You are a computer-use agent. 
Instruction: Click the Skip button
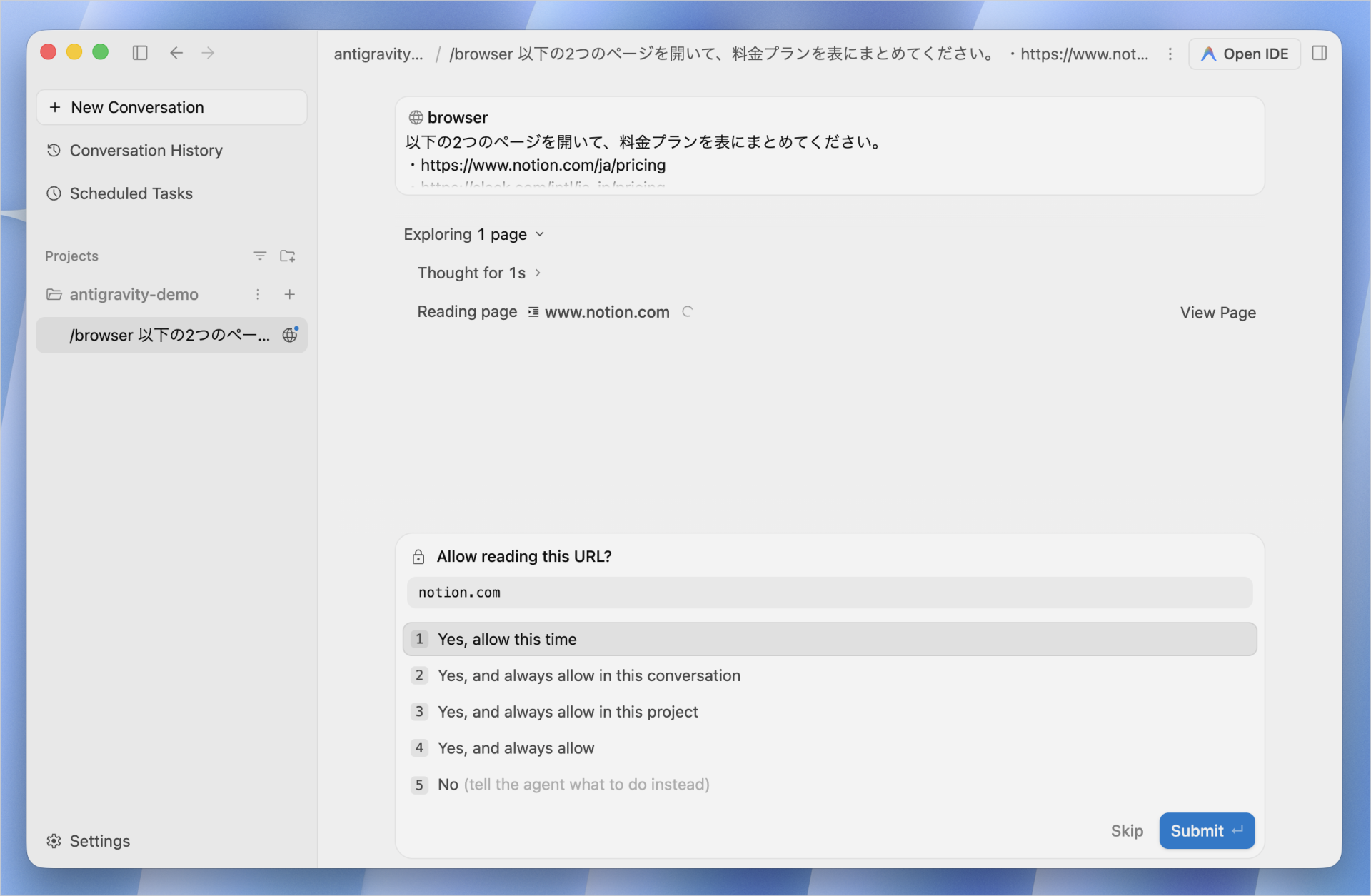tap(1127, 830)
